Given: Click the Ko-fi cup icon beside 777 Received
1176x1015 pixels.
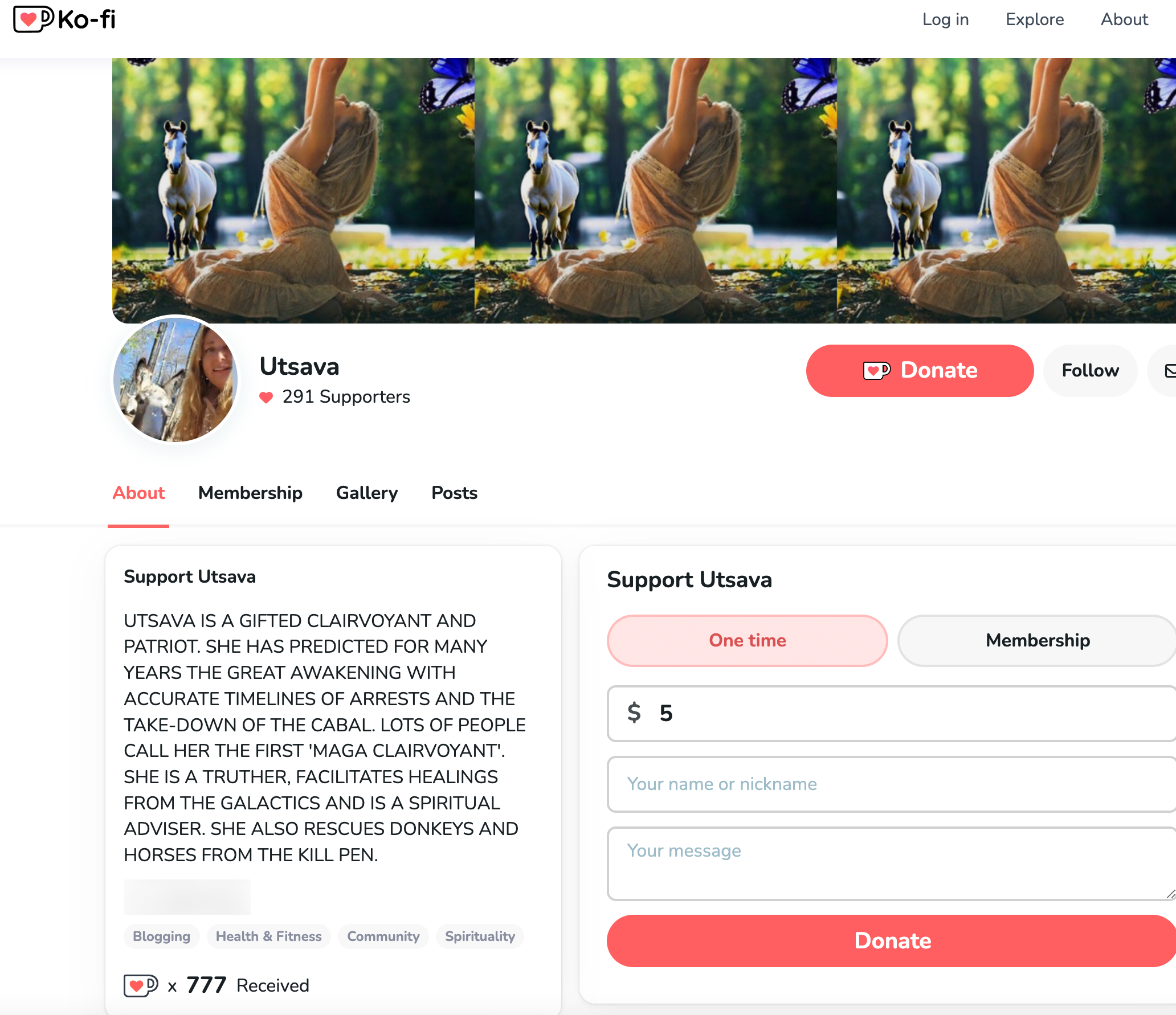Looking at the screenshot, I should tap(141, 985).
